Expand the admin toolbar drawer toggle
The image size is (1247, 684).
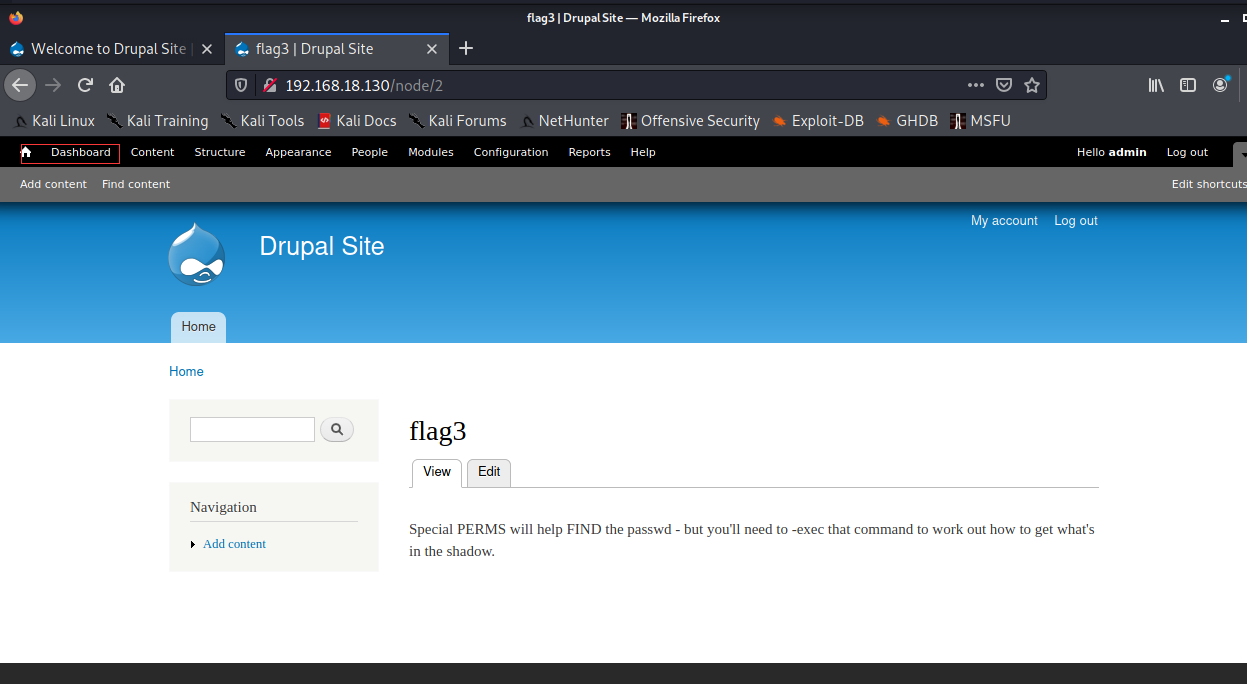1240,153
